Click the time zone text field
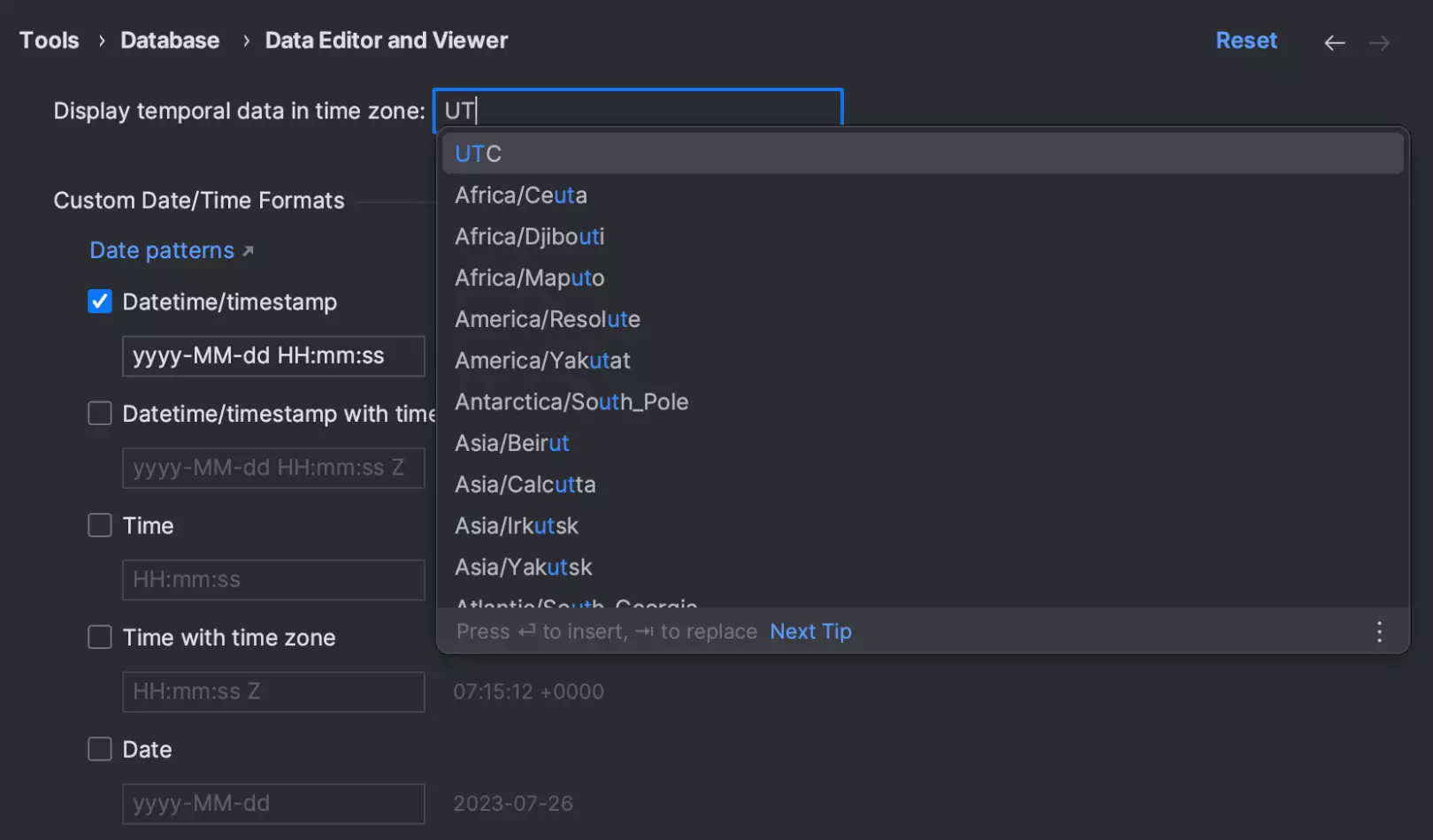Screen dimensions: 1433x840 pos(637,110)
